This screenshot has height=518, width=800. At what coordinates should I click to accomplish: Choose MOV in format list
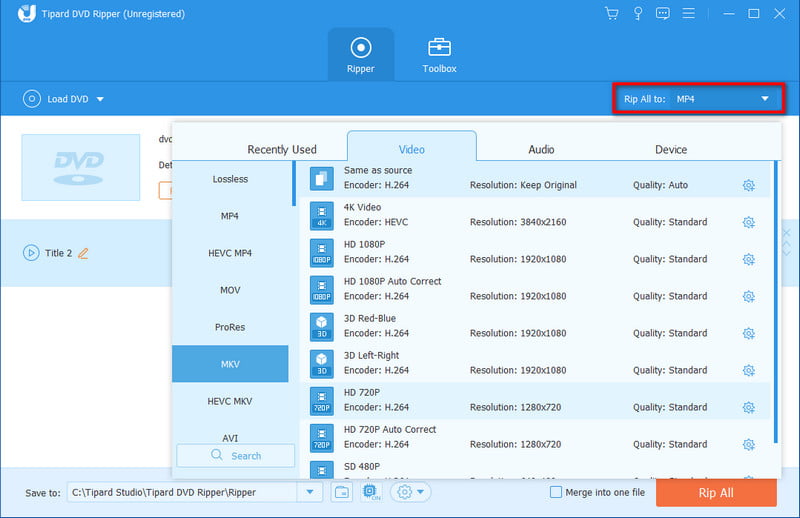click(x=230, y=290)
